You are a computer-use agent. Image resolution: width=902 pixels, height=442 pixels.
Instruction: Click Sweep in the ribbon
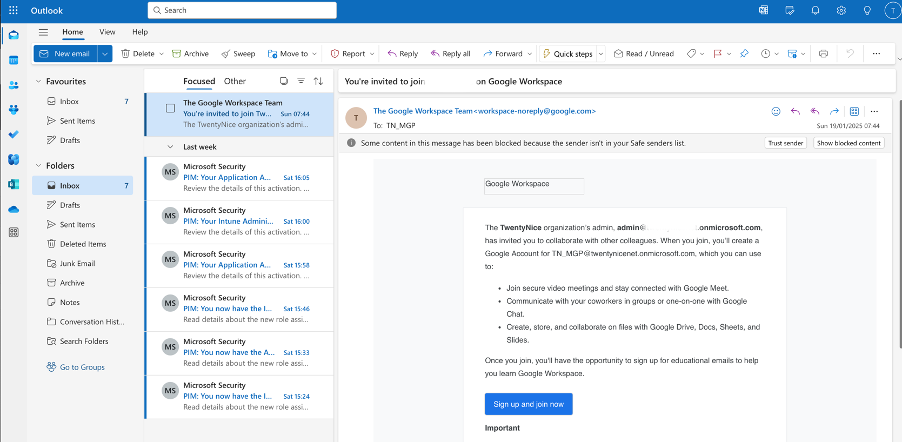pyautogui.click(x=238, y=54)
